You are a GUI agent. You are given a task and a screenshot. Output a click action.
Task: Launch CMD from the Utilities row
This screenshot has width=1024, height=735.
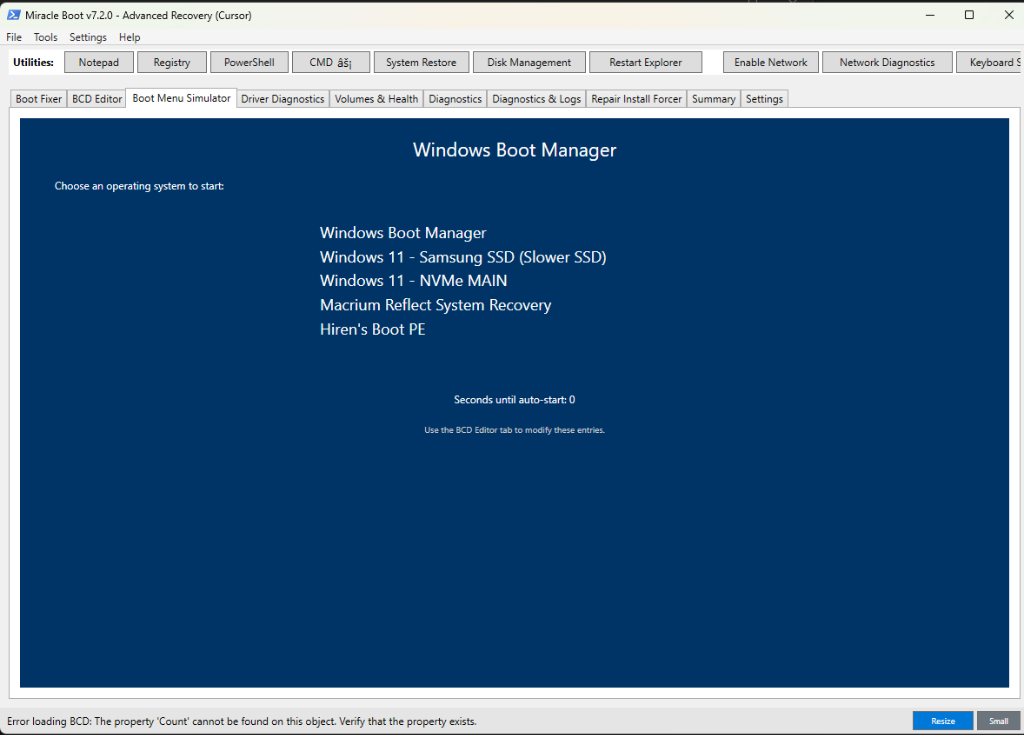(330, 61)
